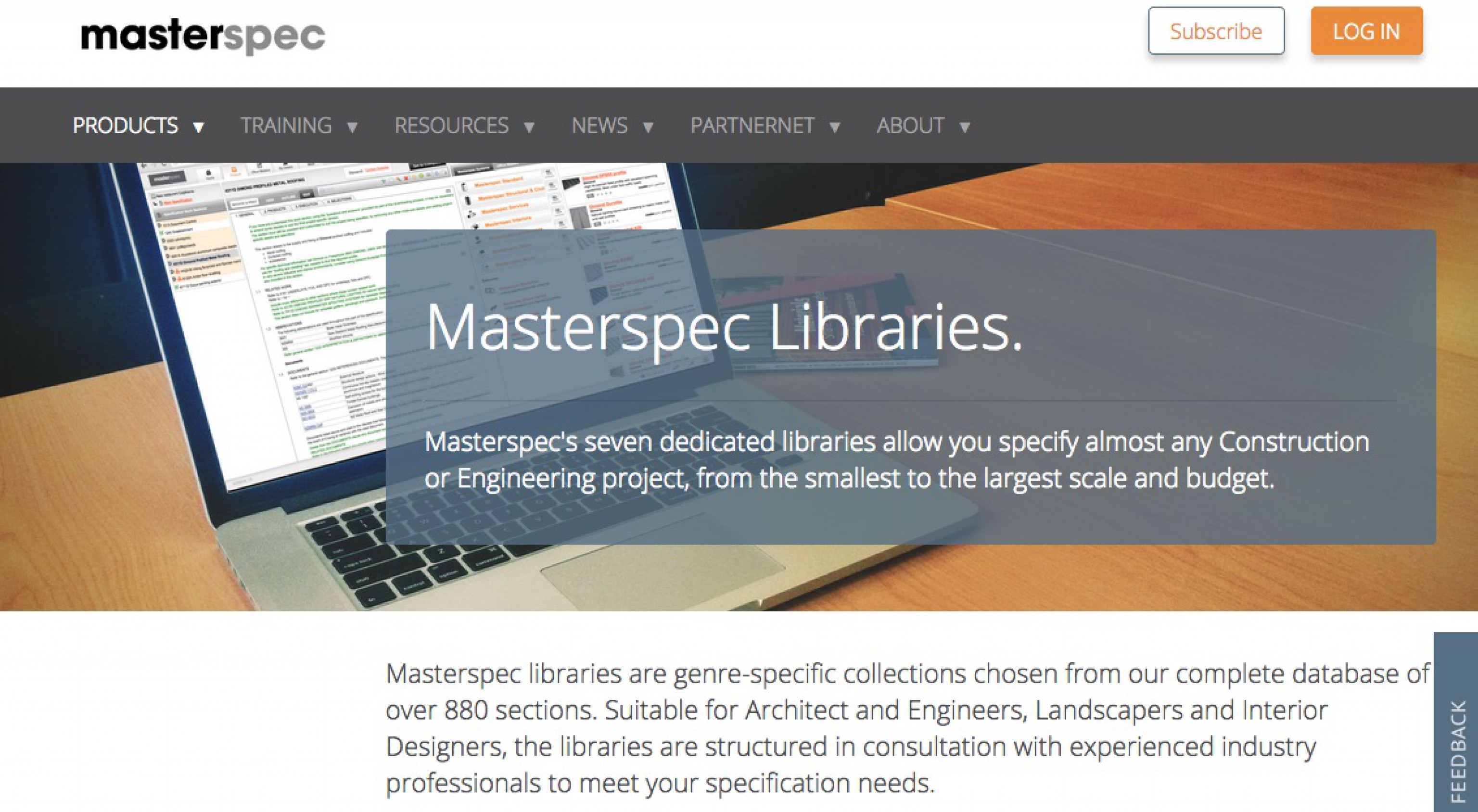1478x812 pixels.
Task: Click the orange LOG IN button
Action: (1366, 31)
